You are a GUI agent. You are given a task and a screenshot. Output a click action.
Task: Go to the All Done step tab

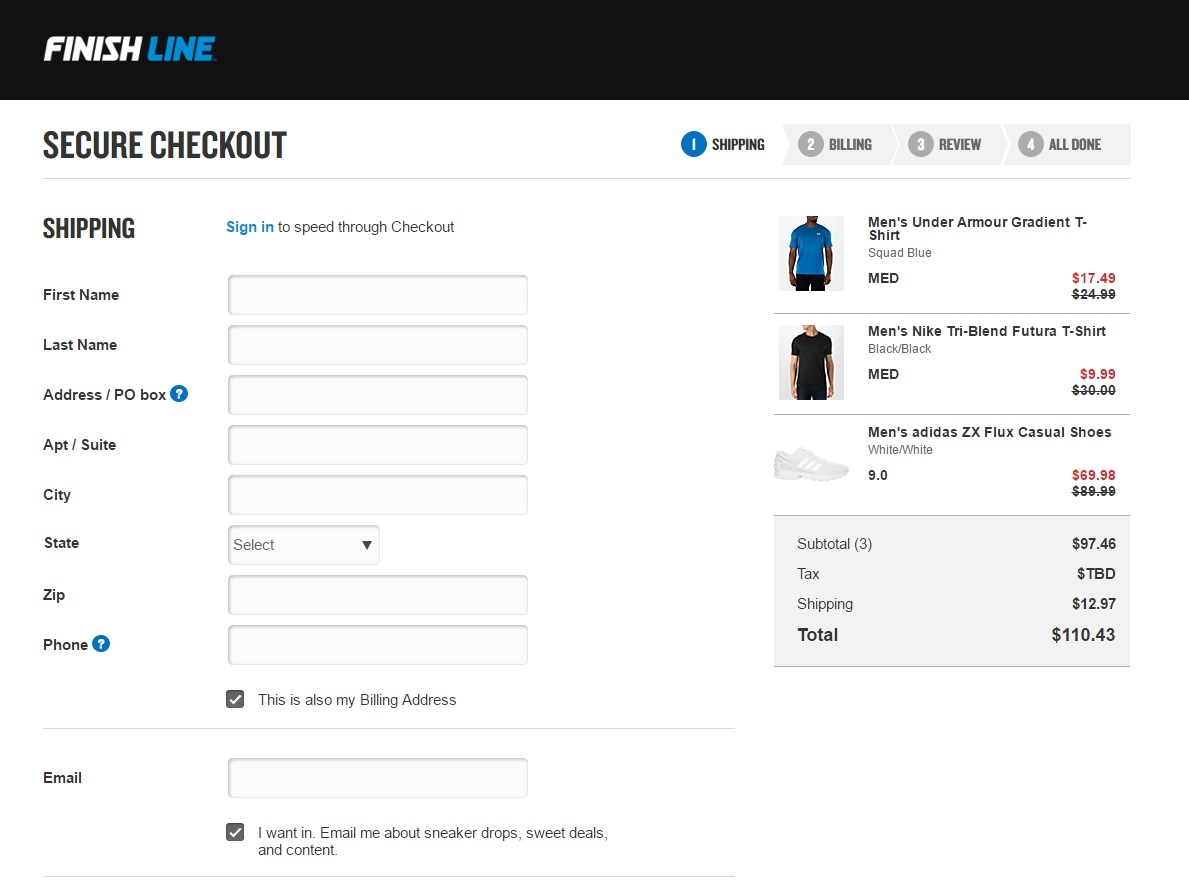[1066, 144]
